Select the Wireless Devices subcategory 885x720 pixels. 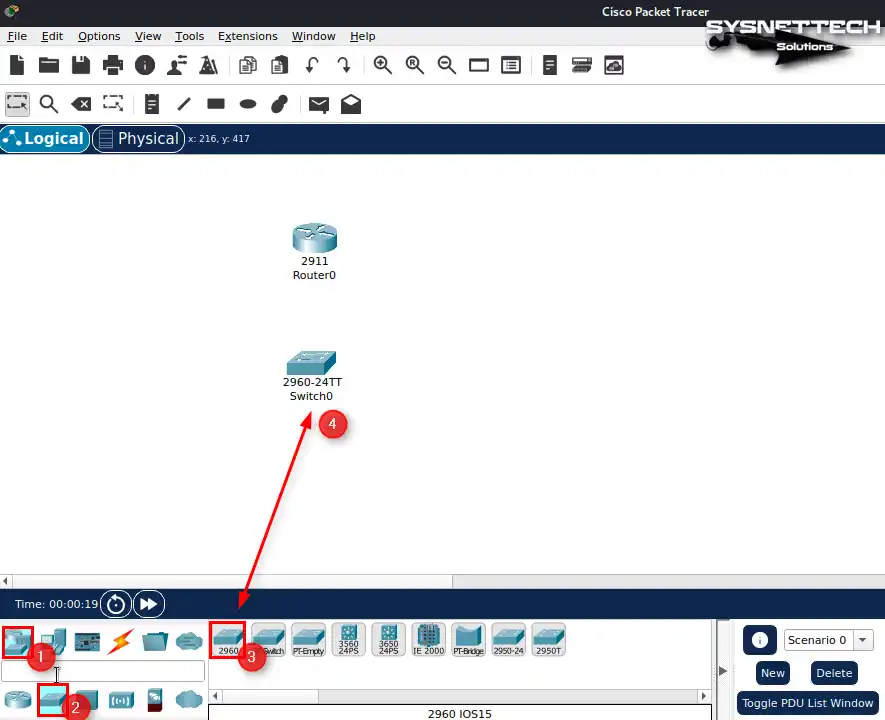point(121,700)
